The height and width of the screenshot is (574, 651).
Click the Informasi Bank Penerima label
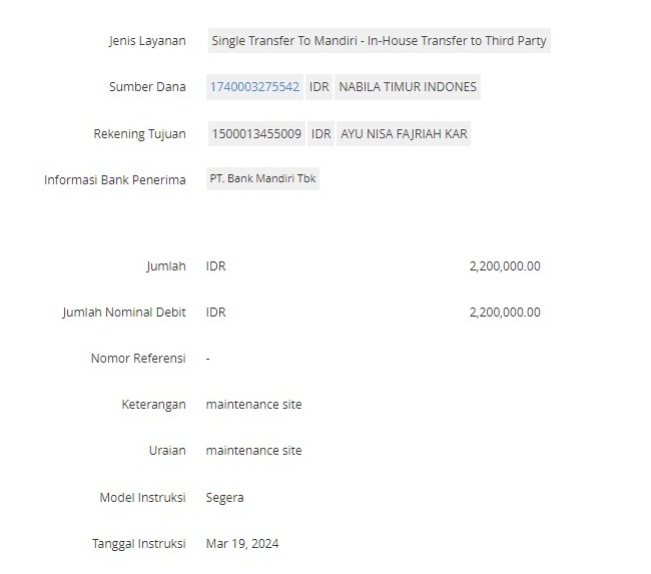[x=115, y=180]
